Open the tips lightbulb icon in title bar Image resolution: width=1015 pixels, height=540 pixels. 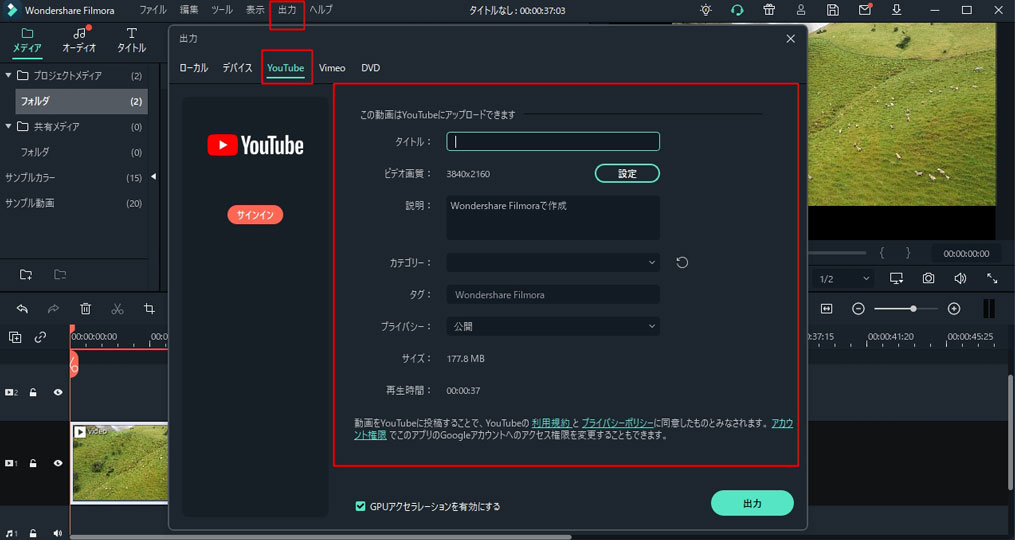706,10
